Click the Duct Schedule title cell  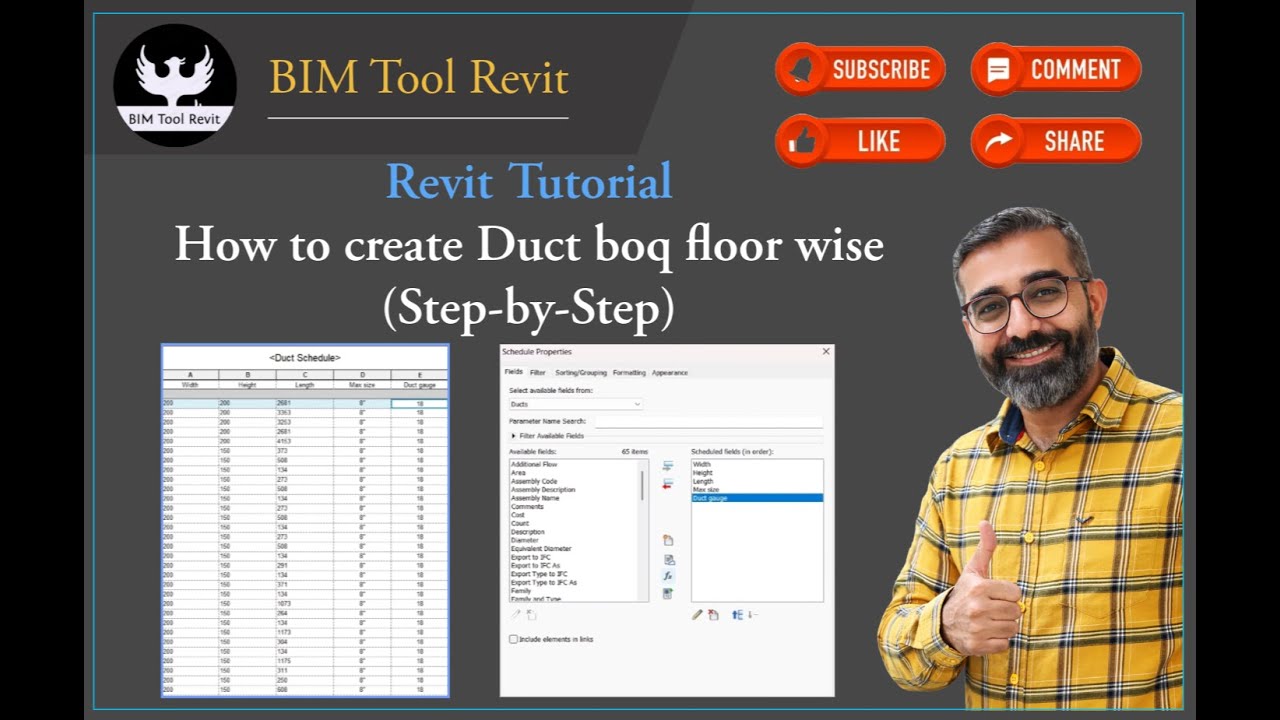[x=305, y=357]
